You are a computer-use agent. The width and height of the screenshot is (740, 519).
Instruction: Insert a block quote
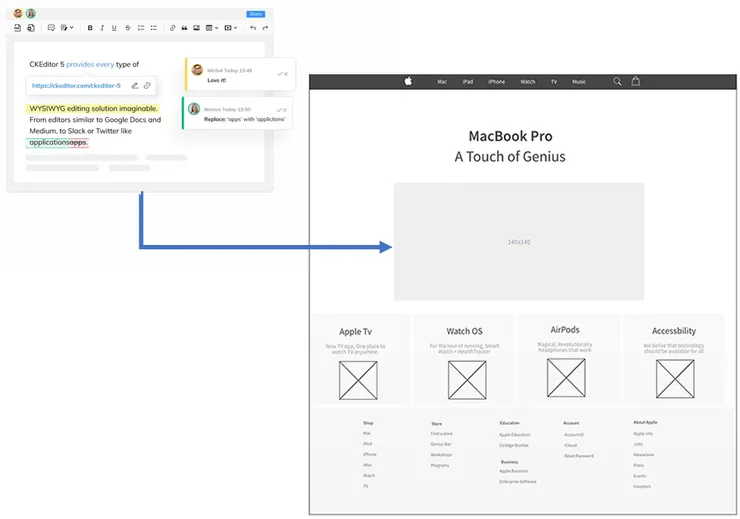(x=184, y=28)
